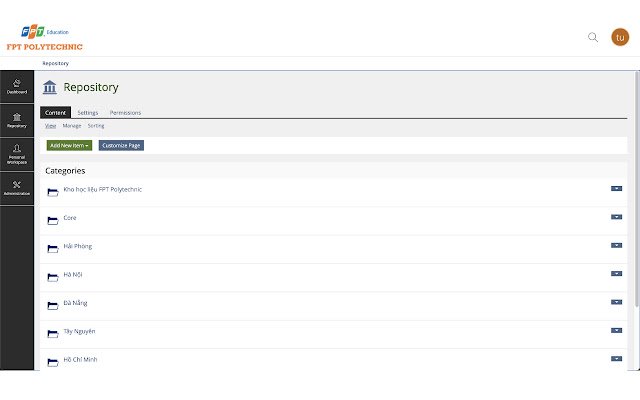Open actions dropdown for Core category
This screenshot has width=640, height=400.
pos(616,217)
